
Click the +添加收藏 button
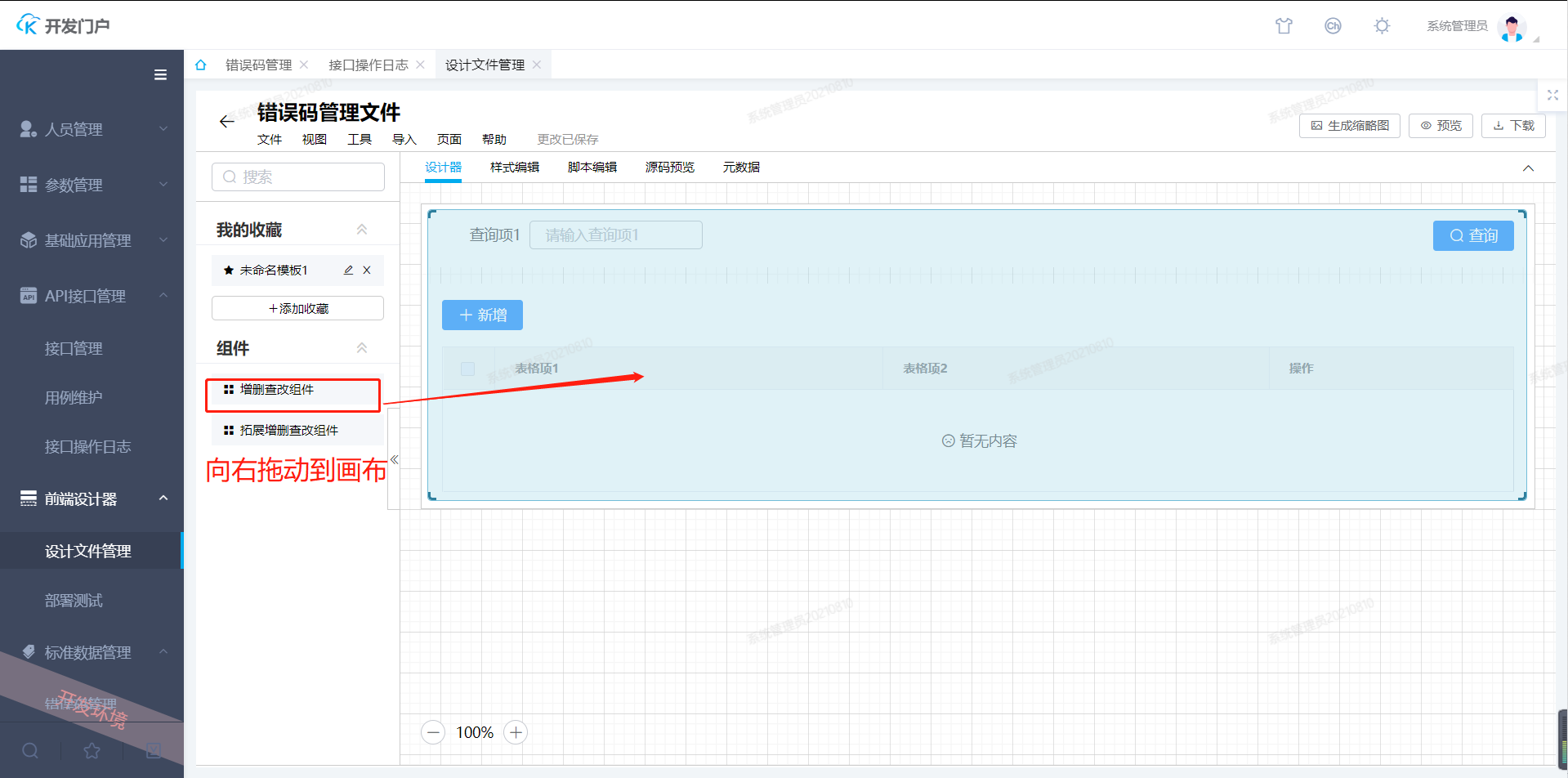click(x=297, y=308)
